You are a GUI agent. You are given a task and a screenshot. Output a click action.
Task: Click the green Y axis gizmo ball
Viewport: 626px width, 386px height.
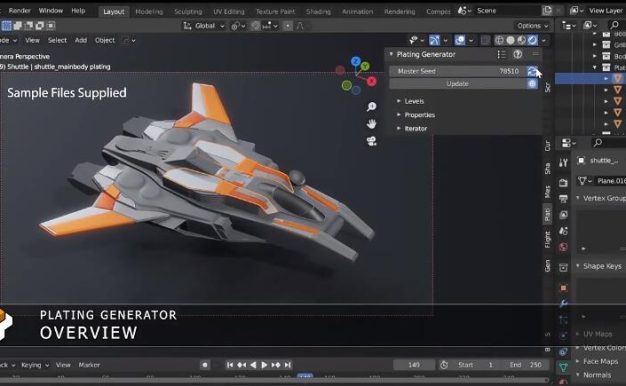point(365,66)
